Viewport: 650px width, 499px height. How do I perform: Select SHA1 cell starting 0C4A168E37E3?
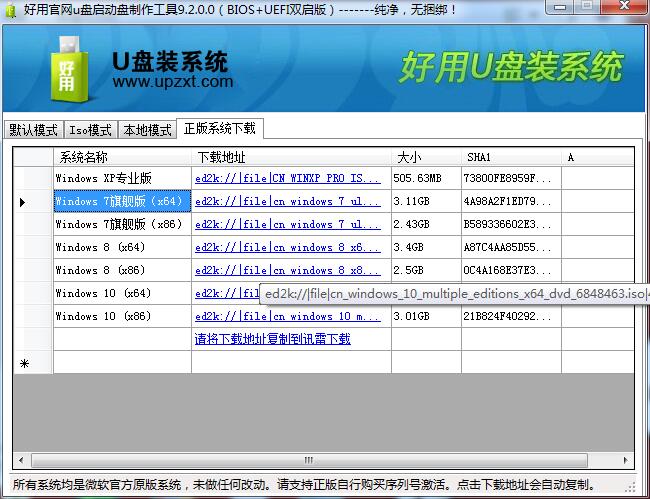tap(511, 270)
